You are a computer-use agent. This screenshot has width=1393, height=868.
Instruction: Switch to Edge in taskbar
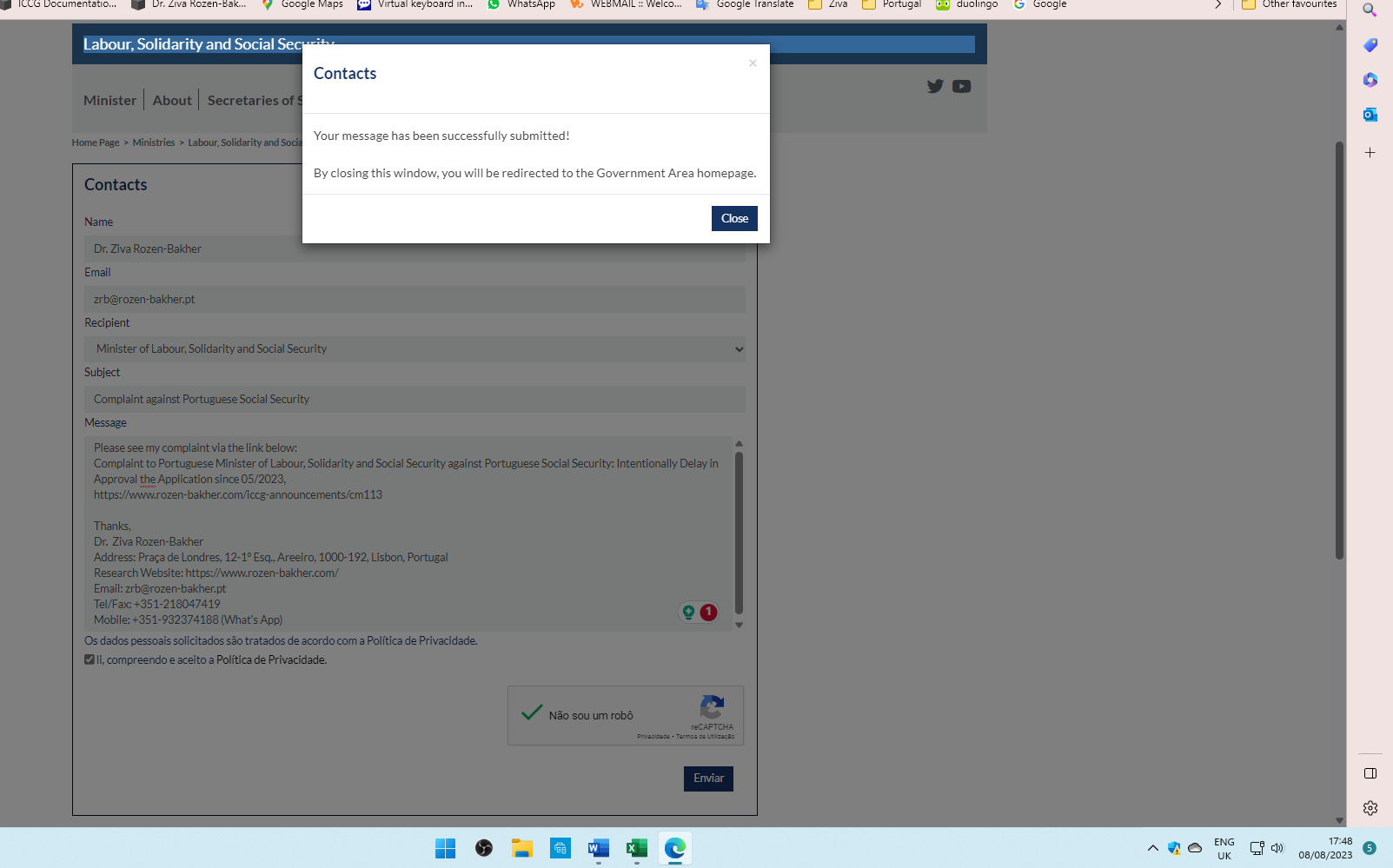pos(675,848)
